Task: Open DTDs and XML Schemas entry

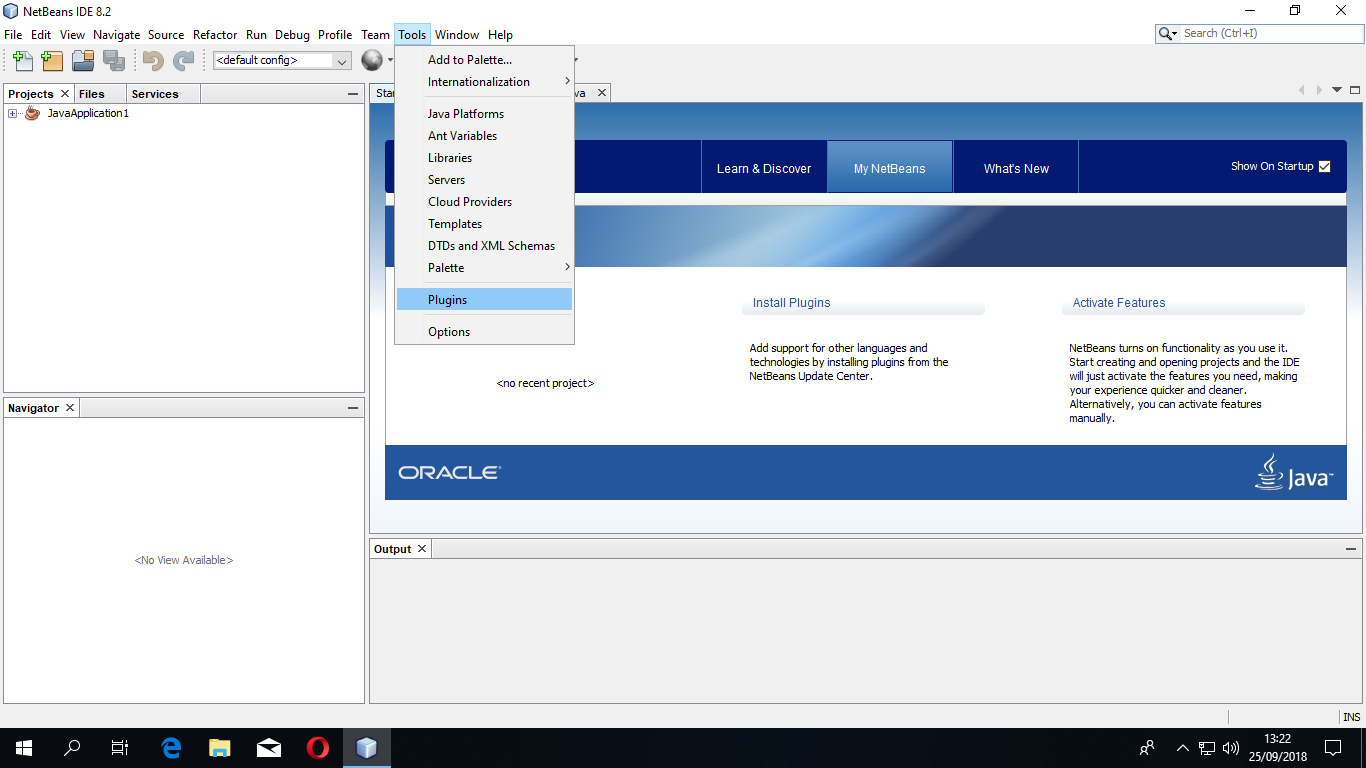Action: tap(484, 246)
